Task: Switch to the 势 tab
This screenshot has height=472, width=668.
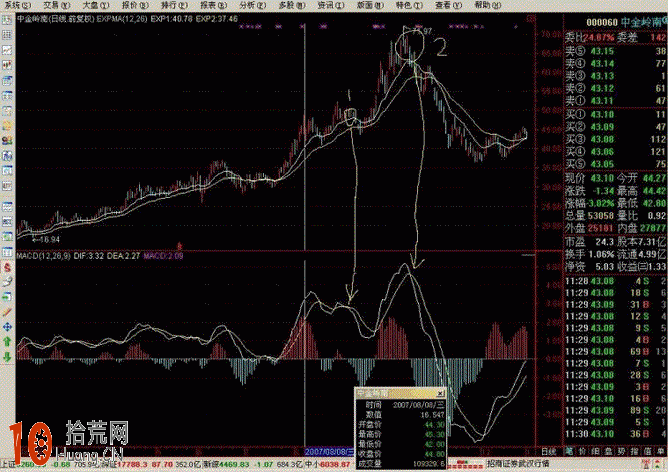Action: click(x=622, y=451)
